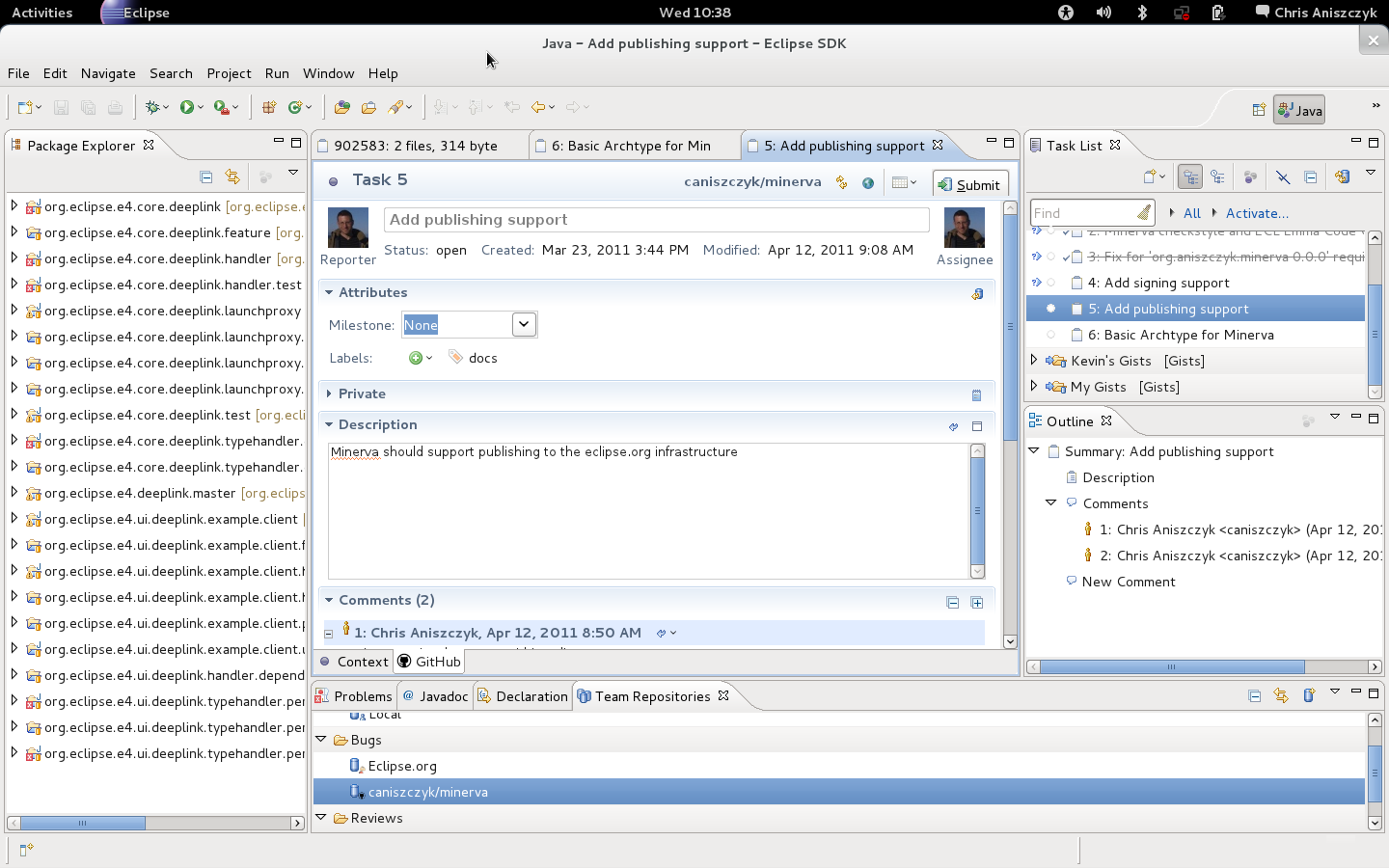Switch to the GitHub bottom editor tab
Viewport: 1389px width, 868px height.
pyautogui.click(x=429, y=662)
